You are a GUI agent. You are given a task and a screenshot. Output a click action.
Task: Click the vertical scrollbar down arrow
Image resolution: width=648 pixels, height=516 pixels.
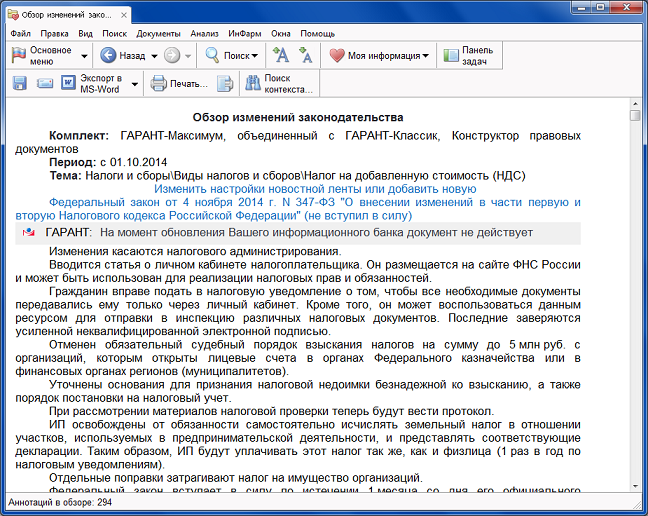coord(635,490)
